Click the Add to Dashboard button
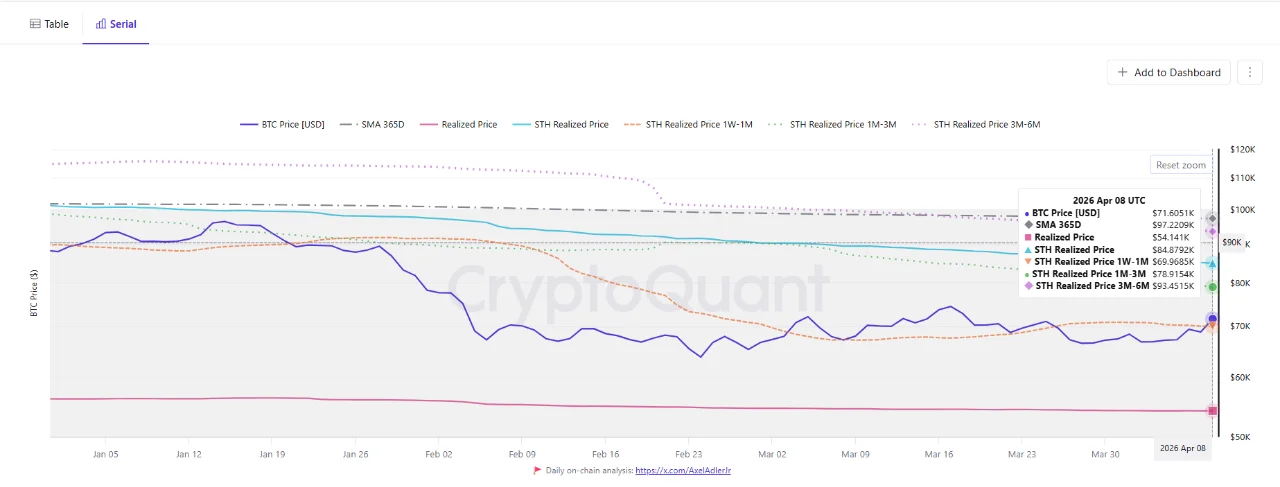The image size is (1280, 487). coord(1168,72)
